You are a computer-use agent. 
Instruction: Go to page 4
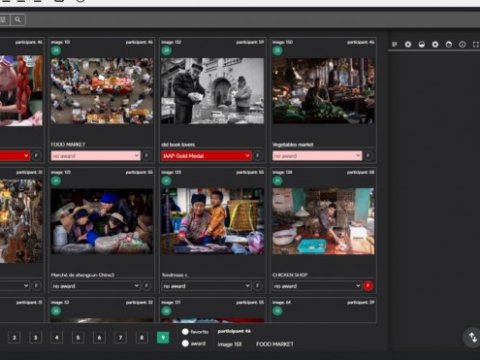[x=57, y=338]
